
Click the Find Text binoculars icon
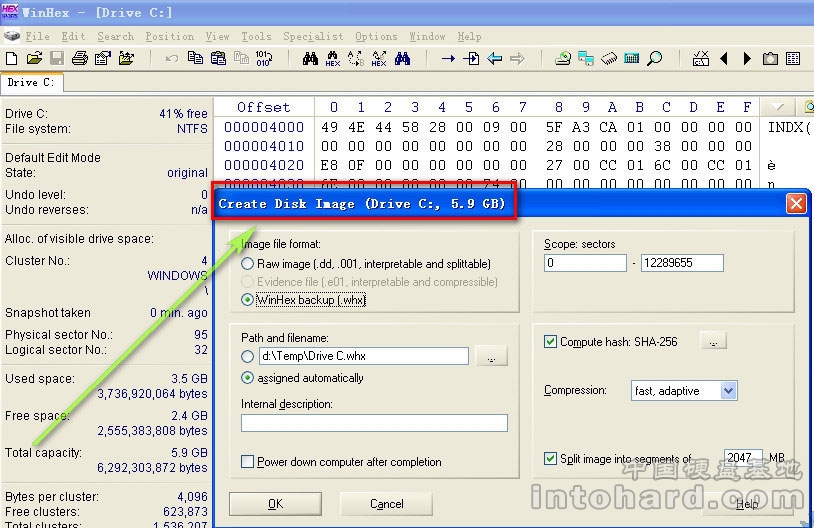[310, 58]
